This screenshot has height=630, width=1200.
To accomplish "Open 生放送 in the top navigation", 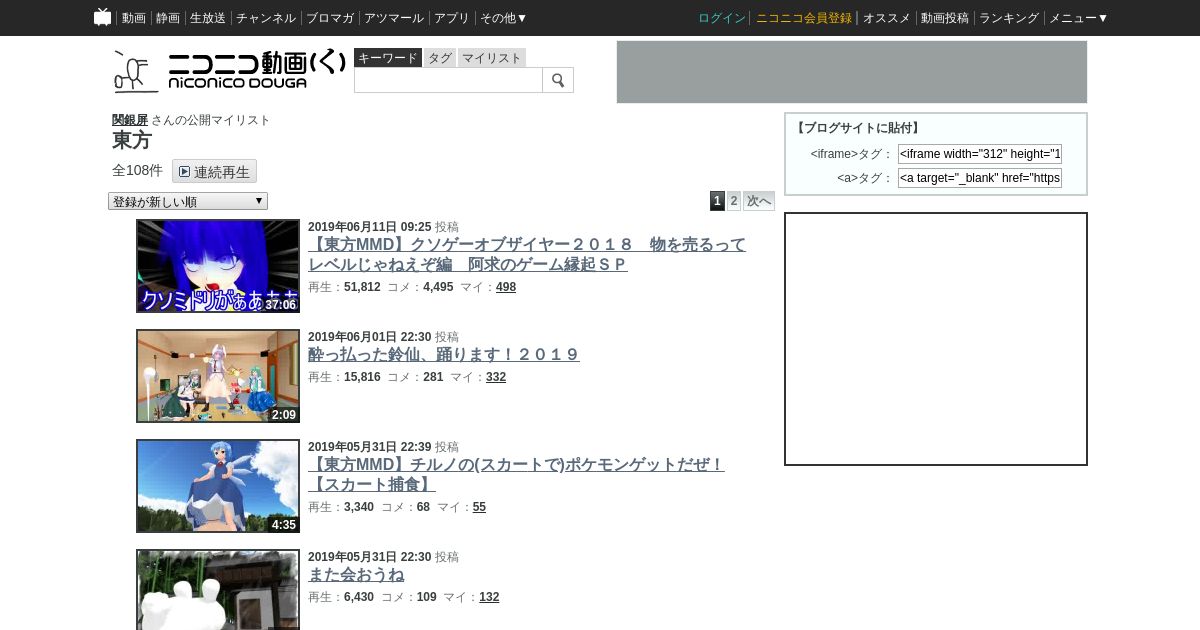I will tap(208, 18).
